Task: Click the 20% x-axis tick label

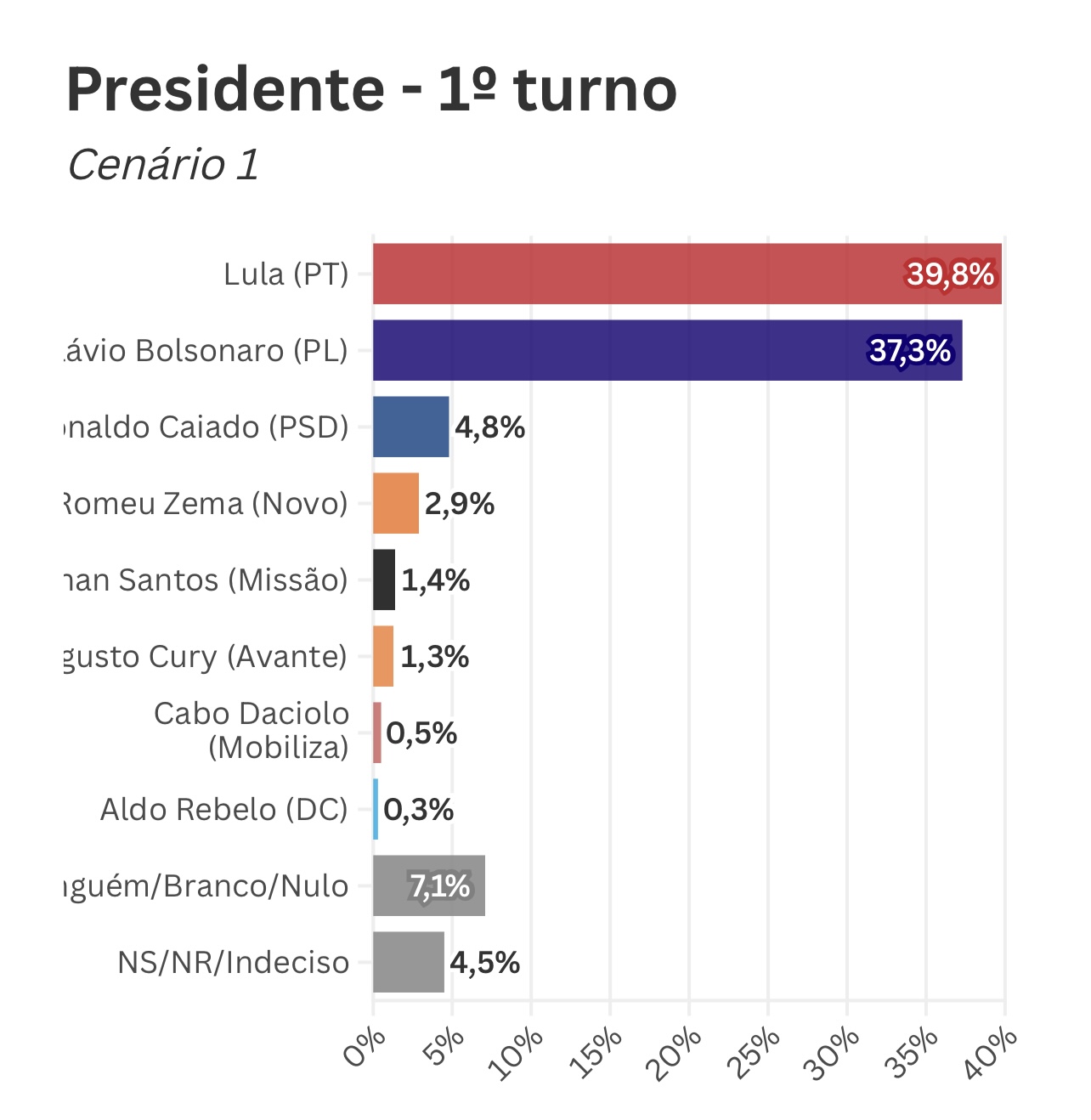Action: click(677, 1054)
